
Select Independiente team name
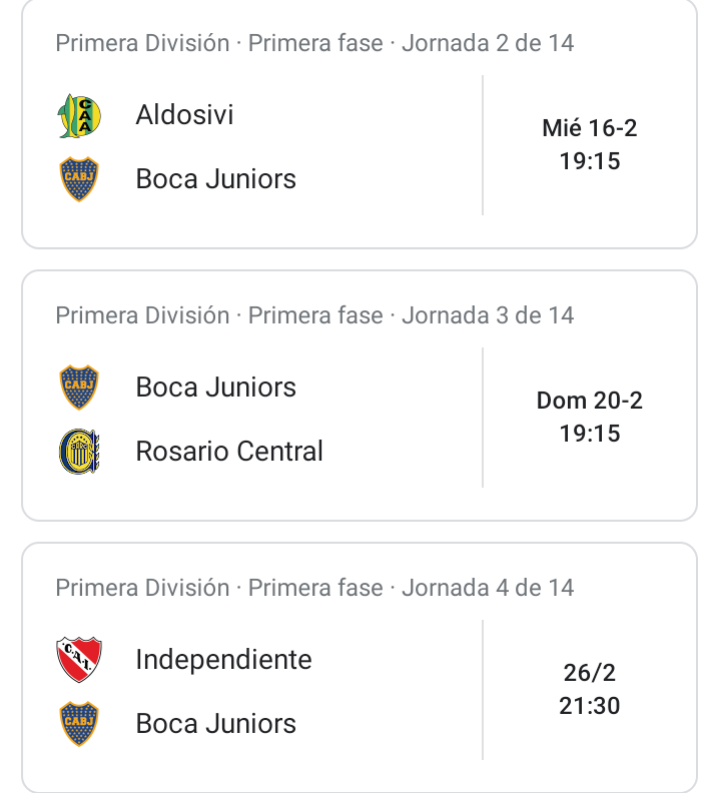pos(223,660)
